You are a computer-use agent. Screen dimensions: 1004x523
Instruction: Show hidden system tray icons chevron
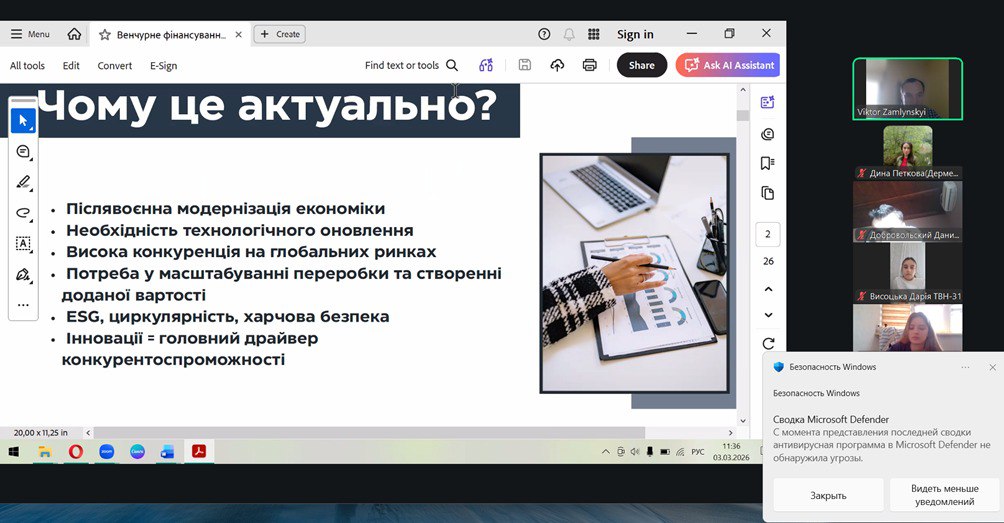tap(607, 452)
